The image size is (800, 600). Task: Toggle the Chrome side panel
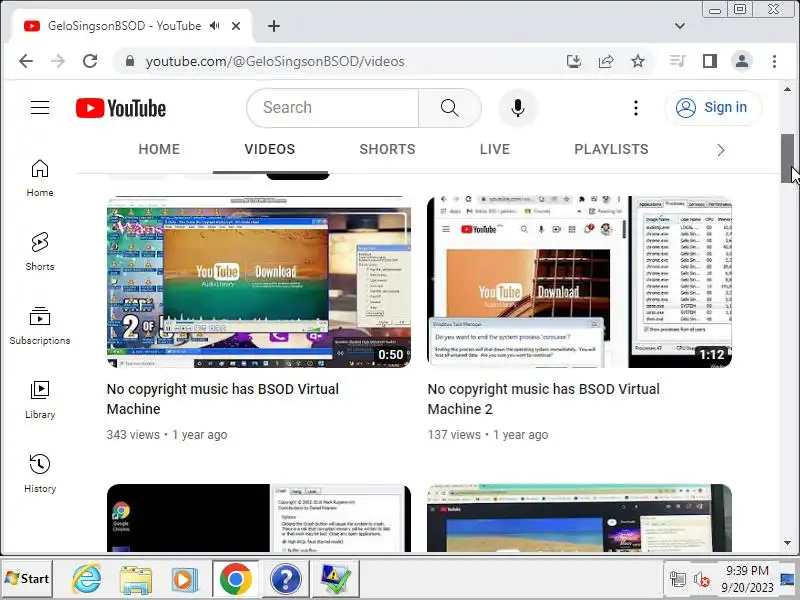coord(710,61)
